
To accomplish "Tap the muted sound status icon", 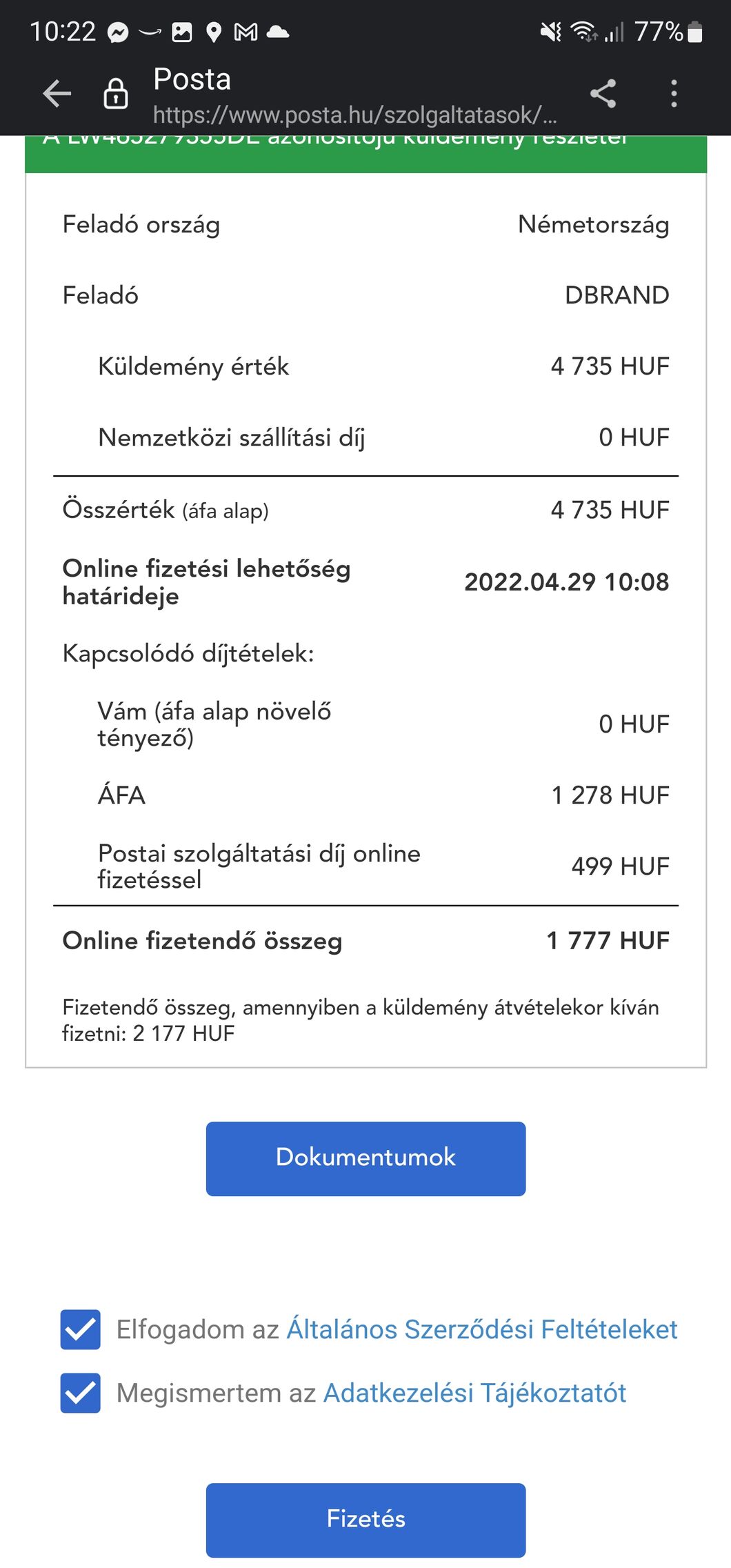I will pyautogui.click(x=551, y=32).
